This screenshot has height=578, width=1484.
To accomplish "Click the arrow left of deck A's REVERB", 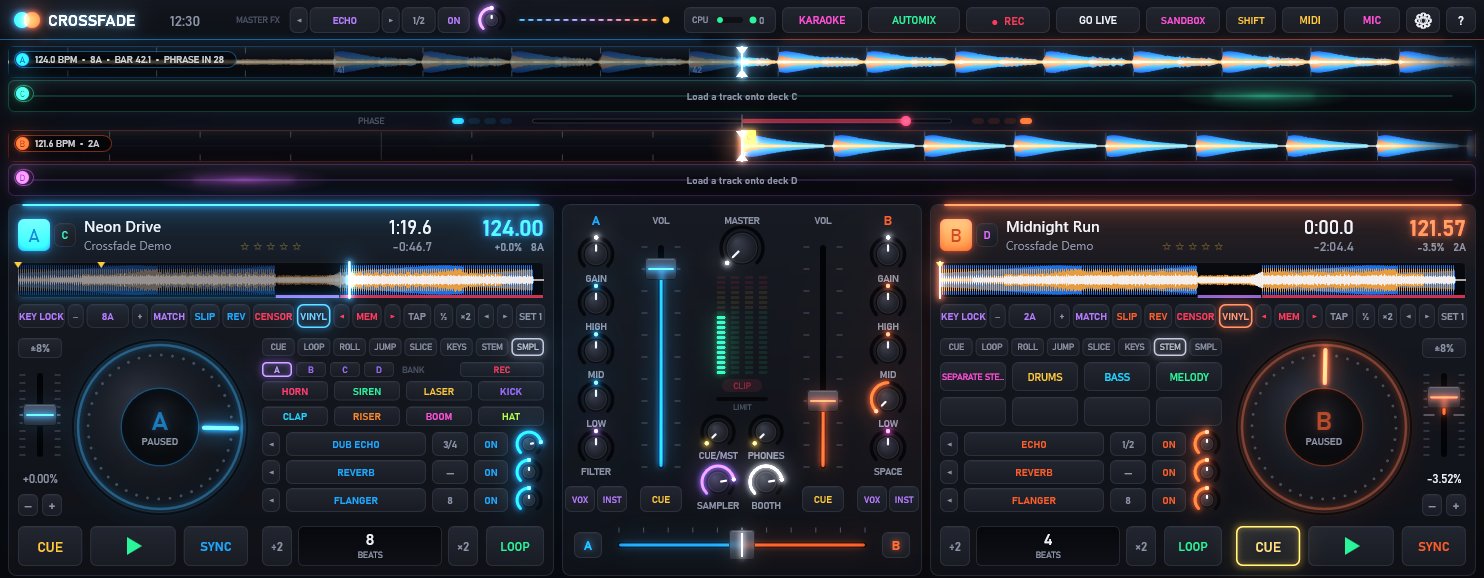I will pos(271,472).
